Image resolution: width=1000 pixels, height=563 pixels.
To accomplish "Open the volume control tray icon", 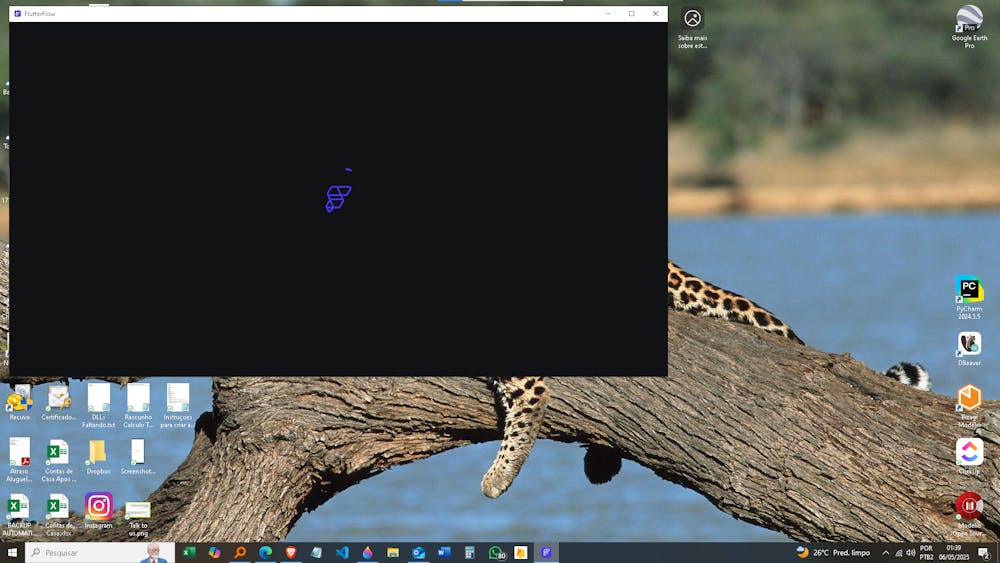I will 911,553.
